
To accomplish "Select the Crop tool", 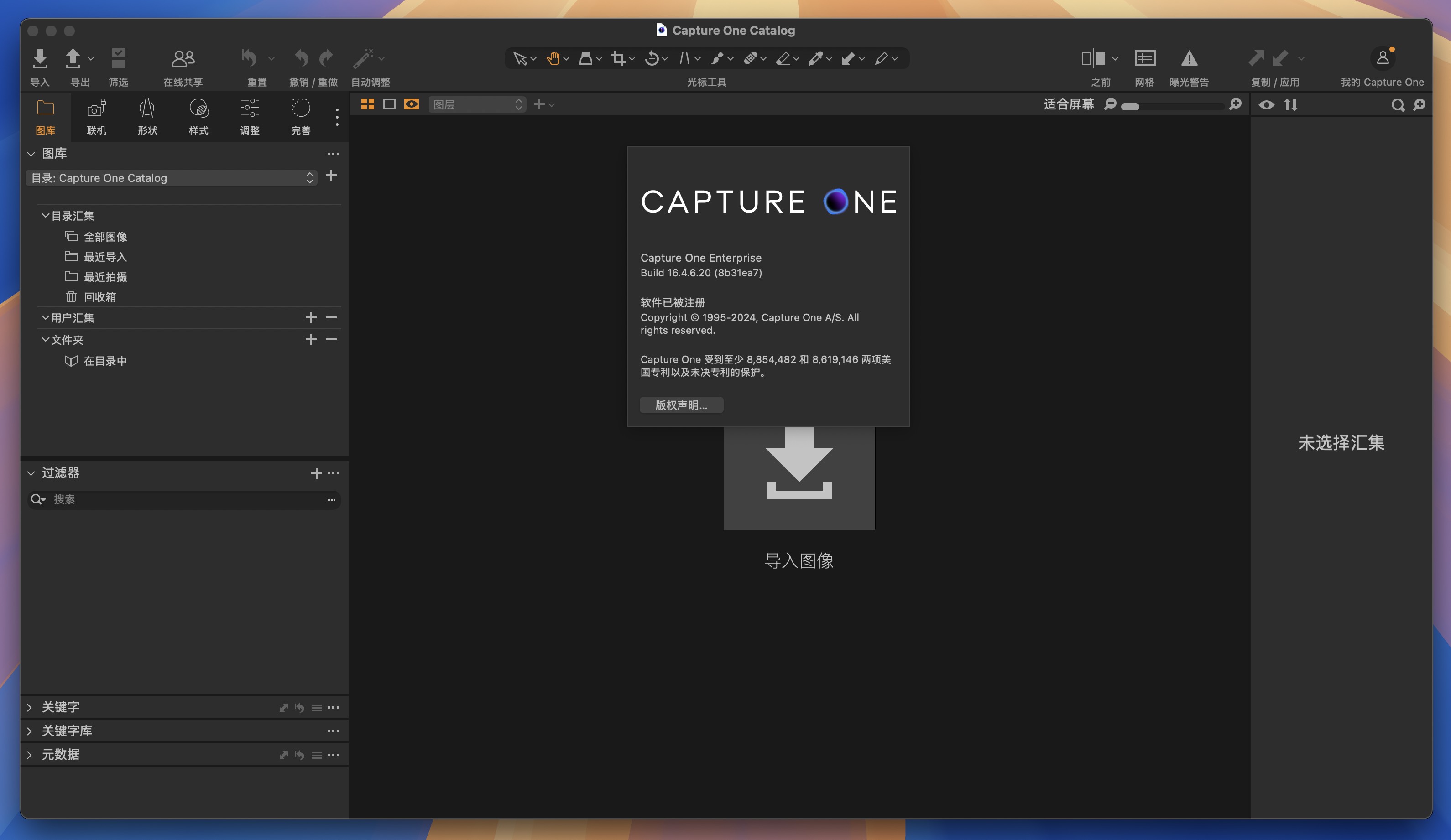I will tap(618, 59).
